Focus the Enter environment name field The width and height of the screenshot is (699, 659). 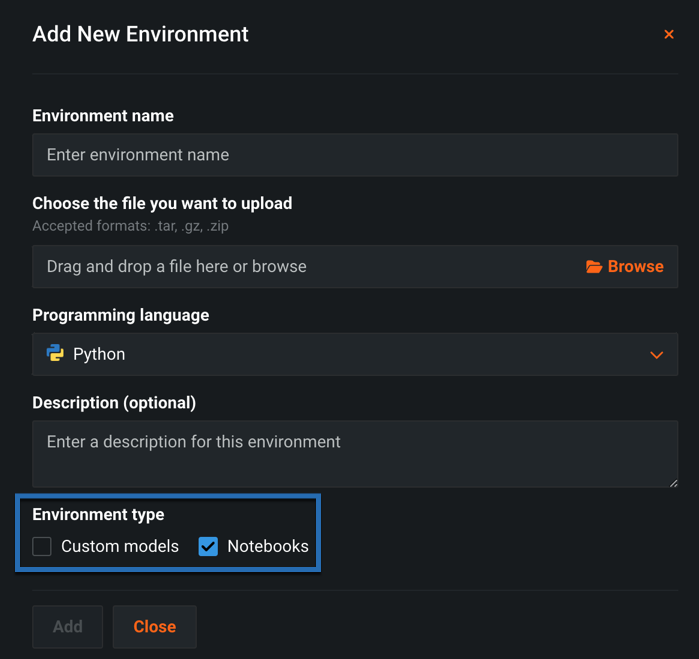coord(354,155)
